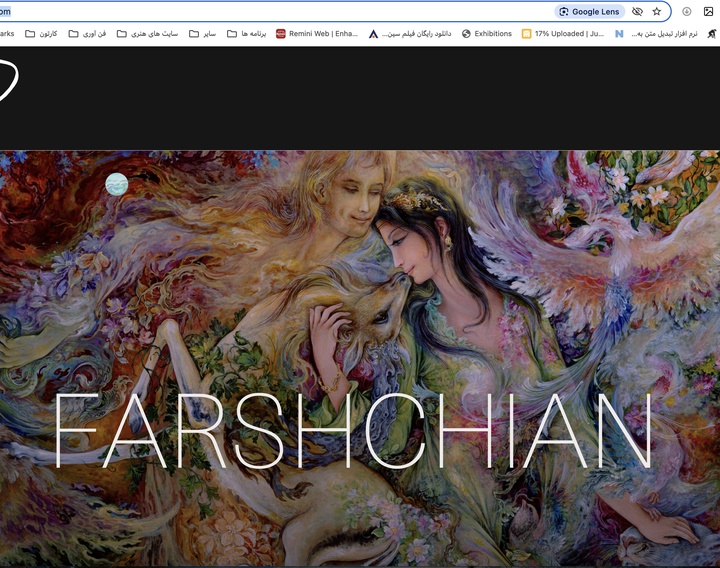Click the white logo in the black header
The height and width of the screenshot is (568, 720).
click(8, 80)
